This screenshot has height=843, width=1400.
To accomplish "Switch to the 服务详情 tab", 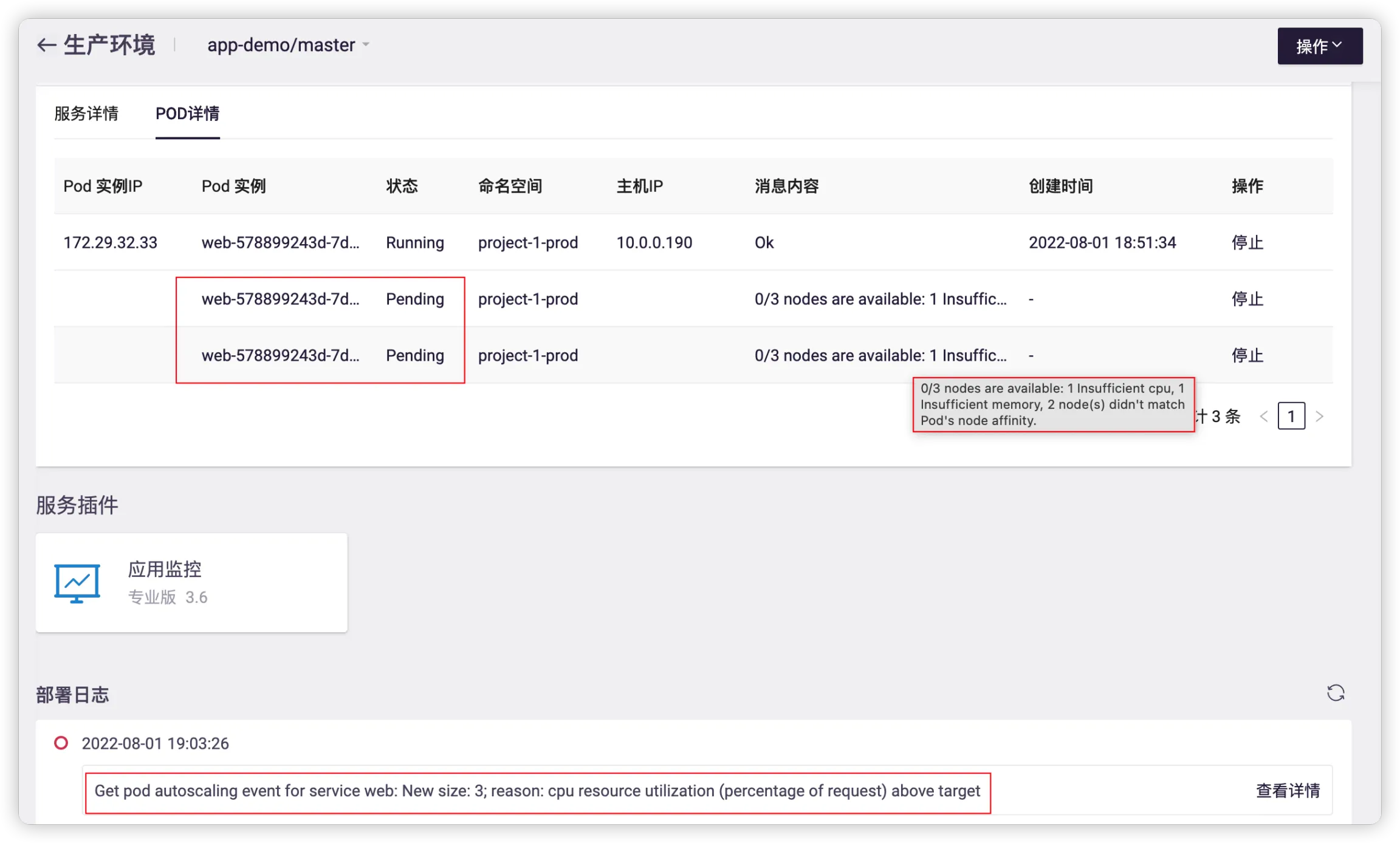I will point(86,114).
